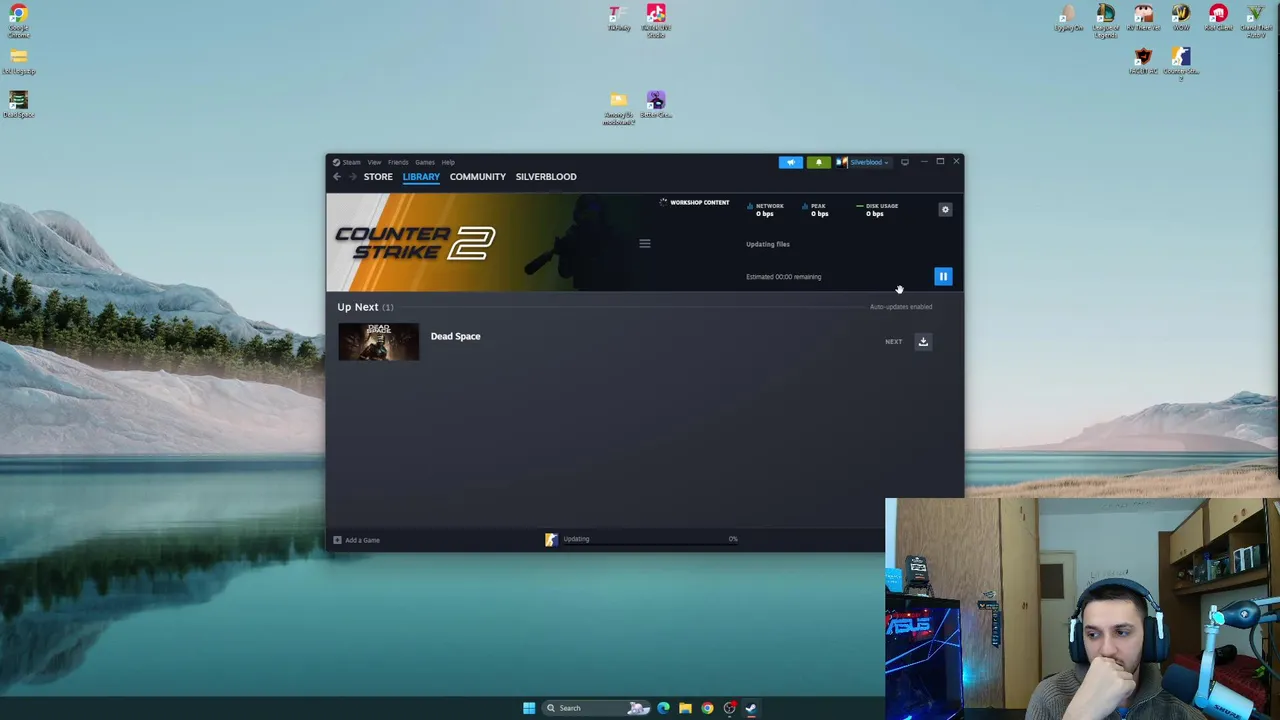Open the Friends menu
Viewport: 1280px width, 720px height.
click(398, 162)
